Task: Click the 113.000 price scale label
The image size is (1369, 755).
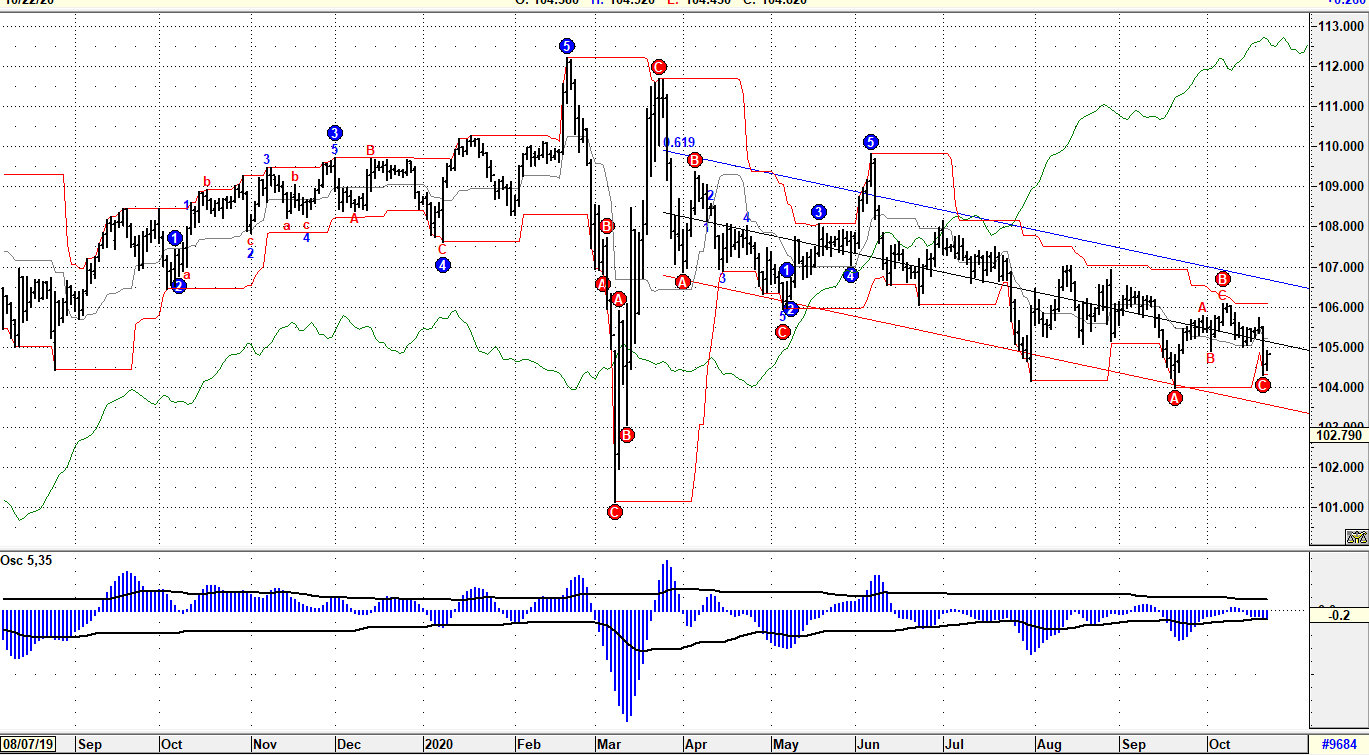Action: [1343, 27]
